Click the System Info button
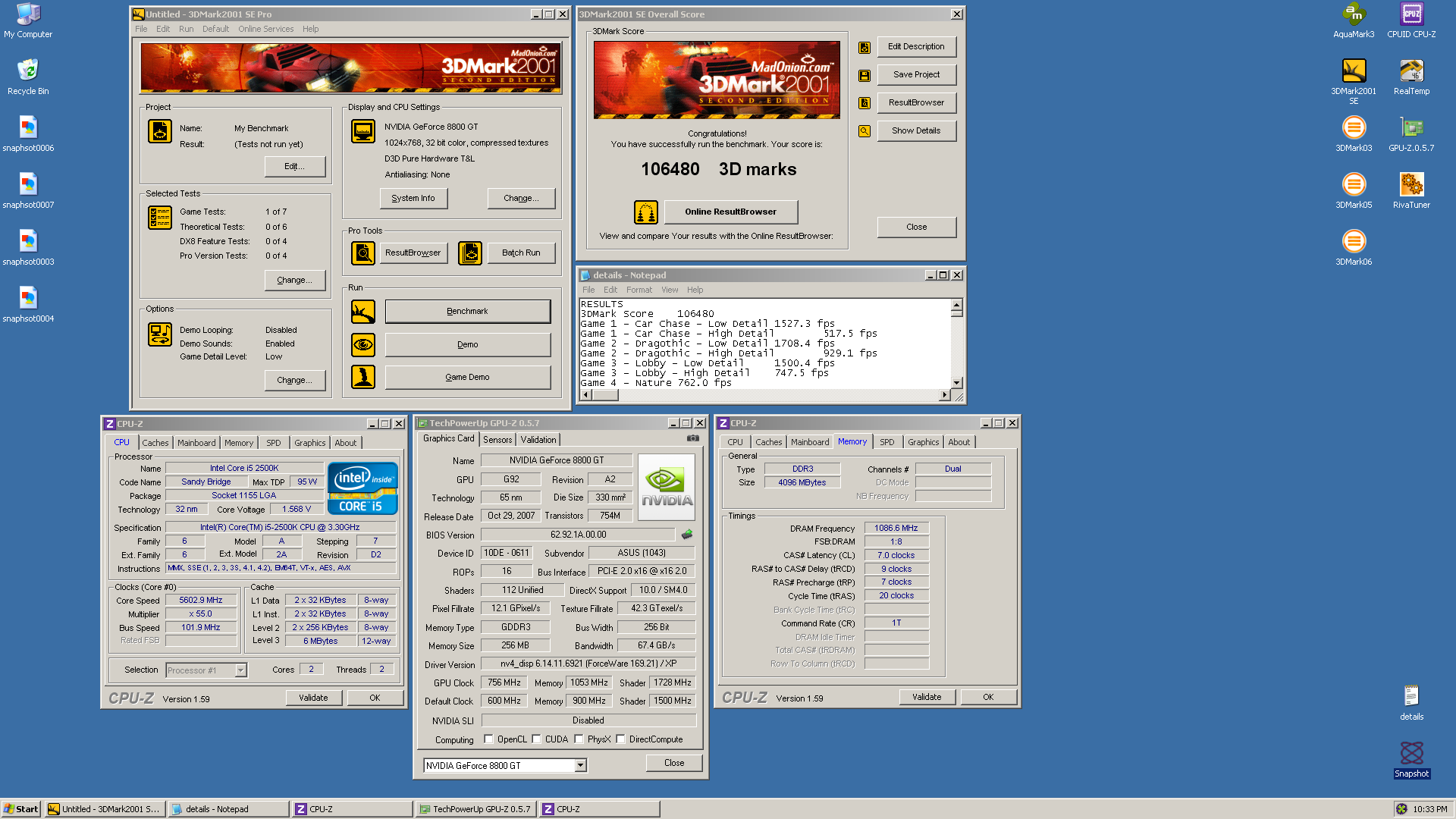Viewport: 1456px width, 819px height. pos(413,199)
